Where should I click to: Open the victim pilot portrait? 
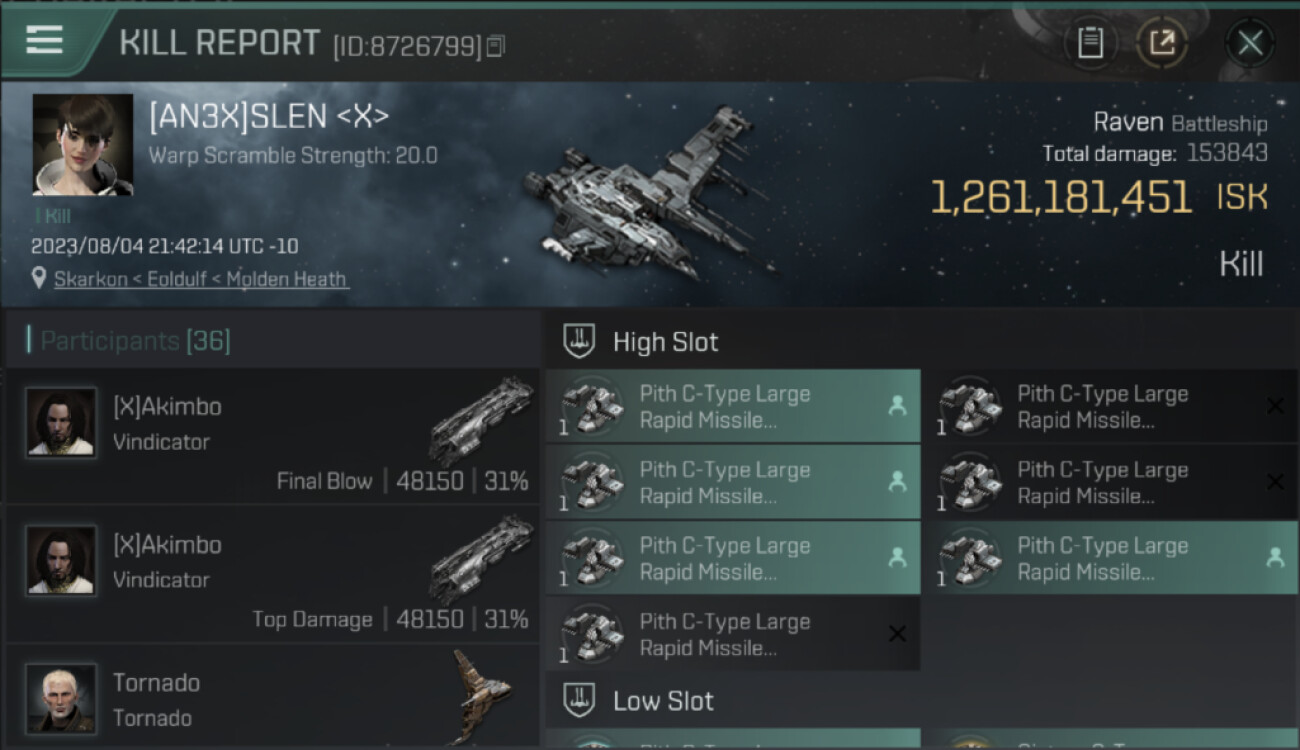[x=83, y=144]
